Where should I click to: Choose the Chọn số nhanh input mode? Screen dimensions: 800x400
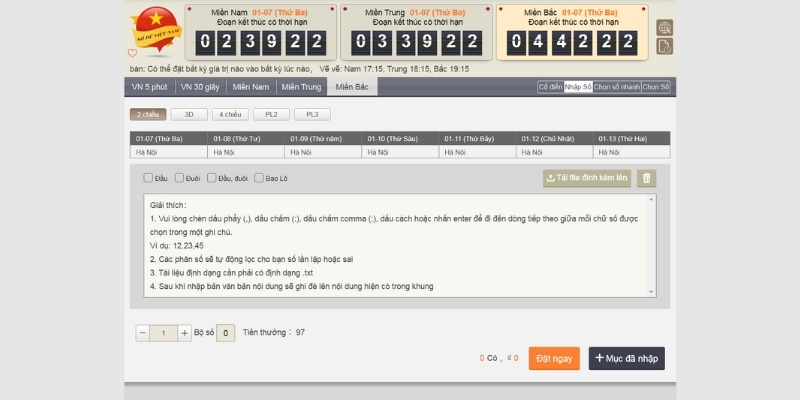coord(616,87)
